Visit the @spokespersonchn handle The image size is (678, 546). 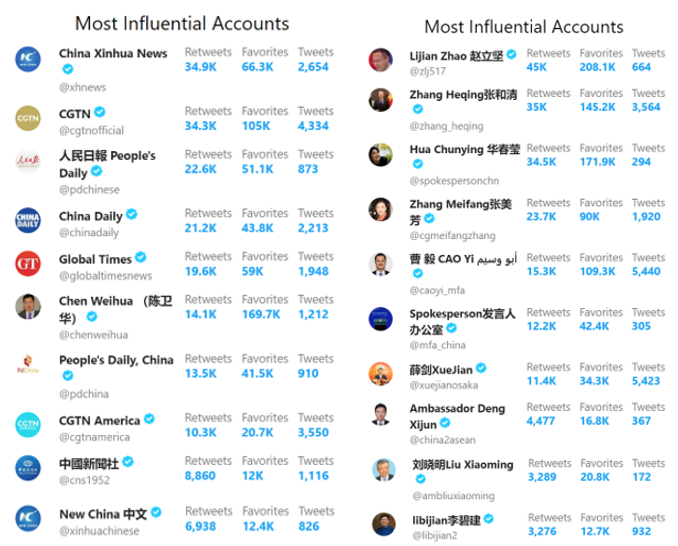point(454,181)
